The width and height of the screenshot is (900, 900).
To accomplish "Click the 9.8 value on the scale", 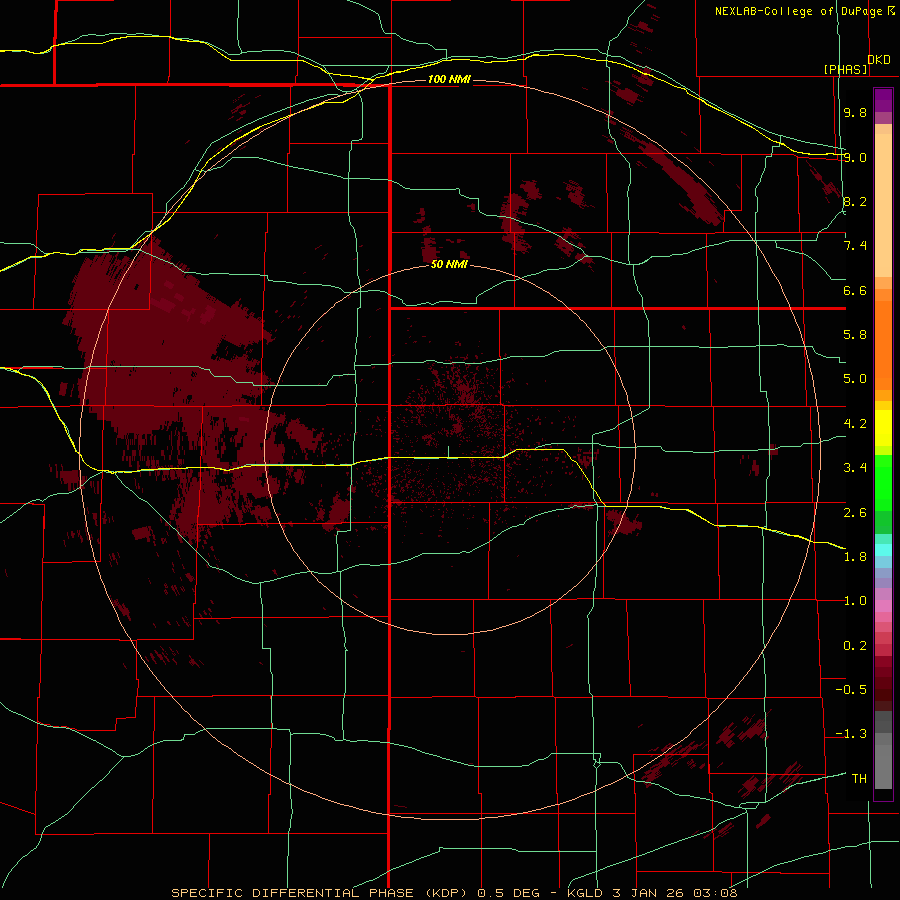I will pos(855,112).
